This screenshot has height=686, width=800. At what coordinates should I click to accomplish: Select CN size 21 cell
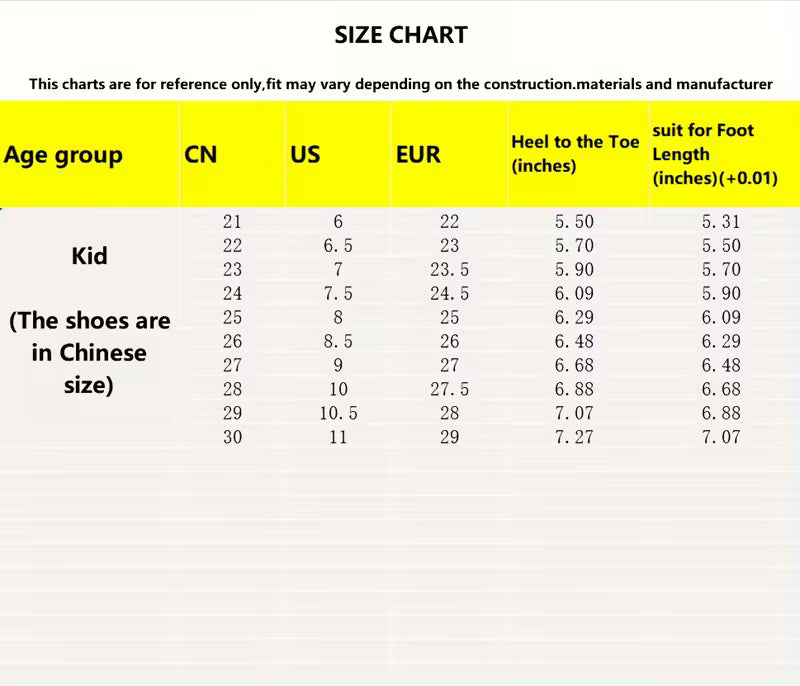[232, 222]
